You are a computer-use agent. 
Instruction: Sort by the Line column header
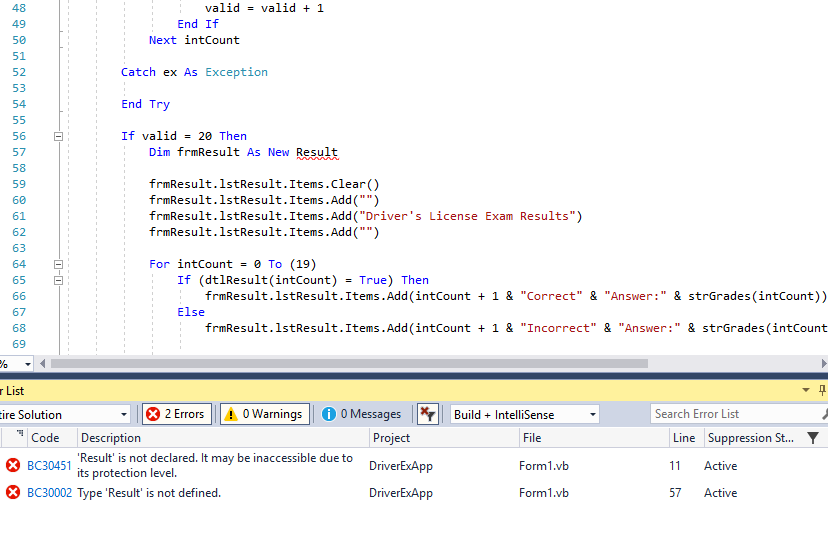point(684,438)
